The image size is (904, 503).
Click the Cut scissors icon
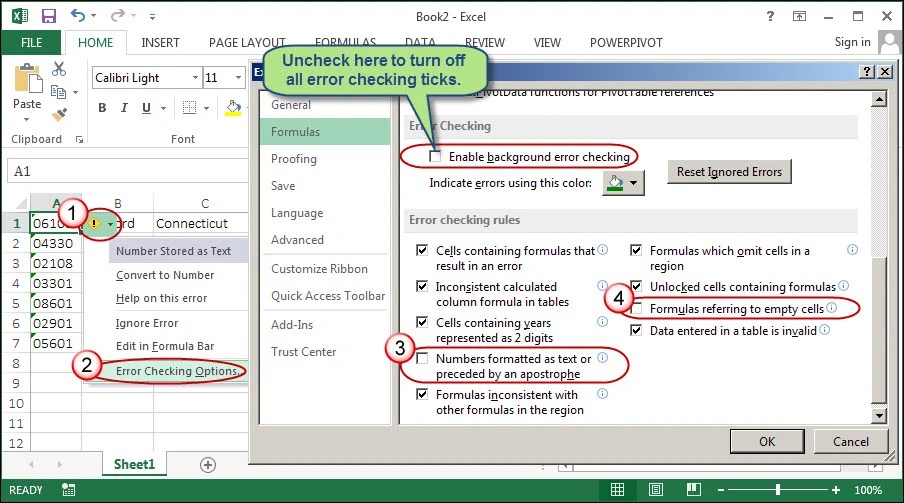coord(59,69)
